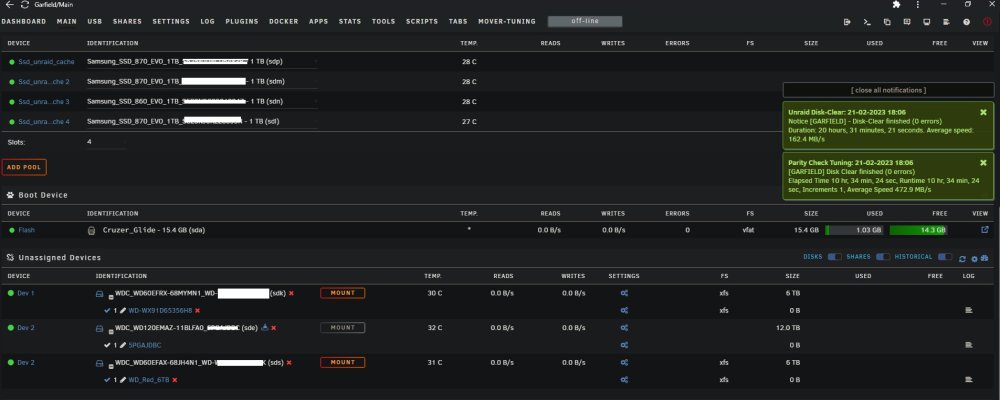Mount the WD60EFAX (sds) disk
This screenshot has width=1000, height=400.
pos(342,362)
